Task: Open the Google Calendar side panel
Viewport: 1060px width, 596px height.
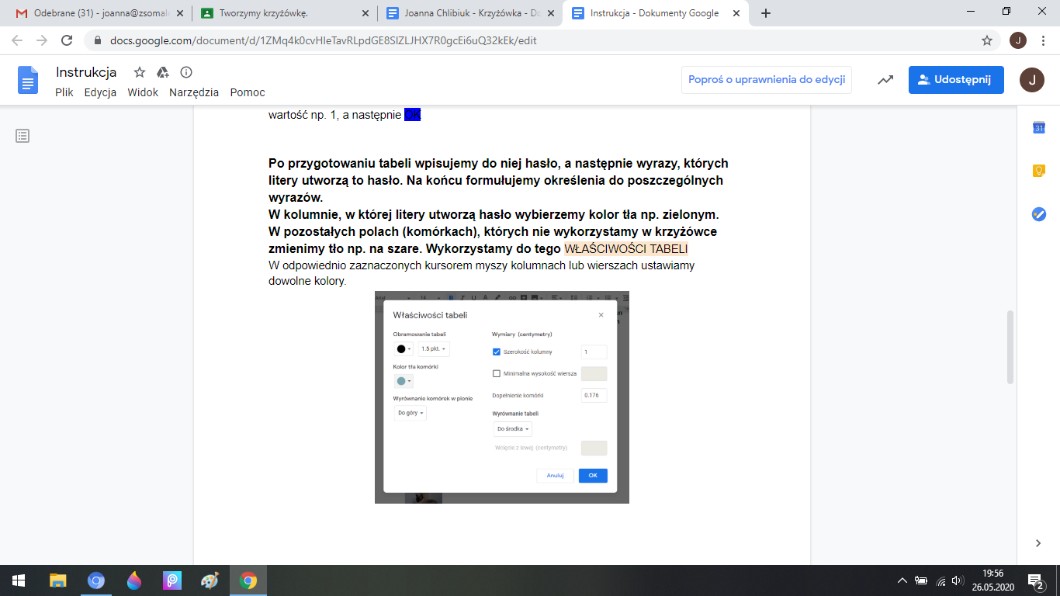Action: [1038, 128]
